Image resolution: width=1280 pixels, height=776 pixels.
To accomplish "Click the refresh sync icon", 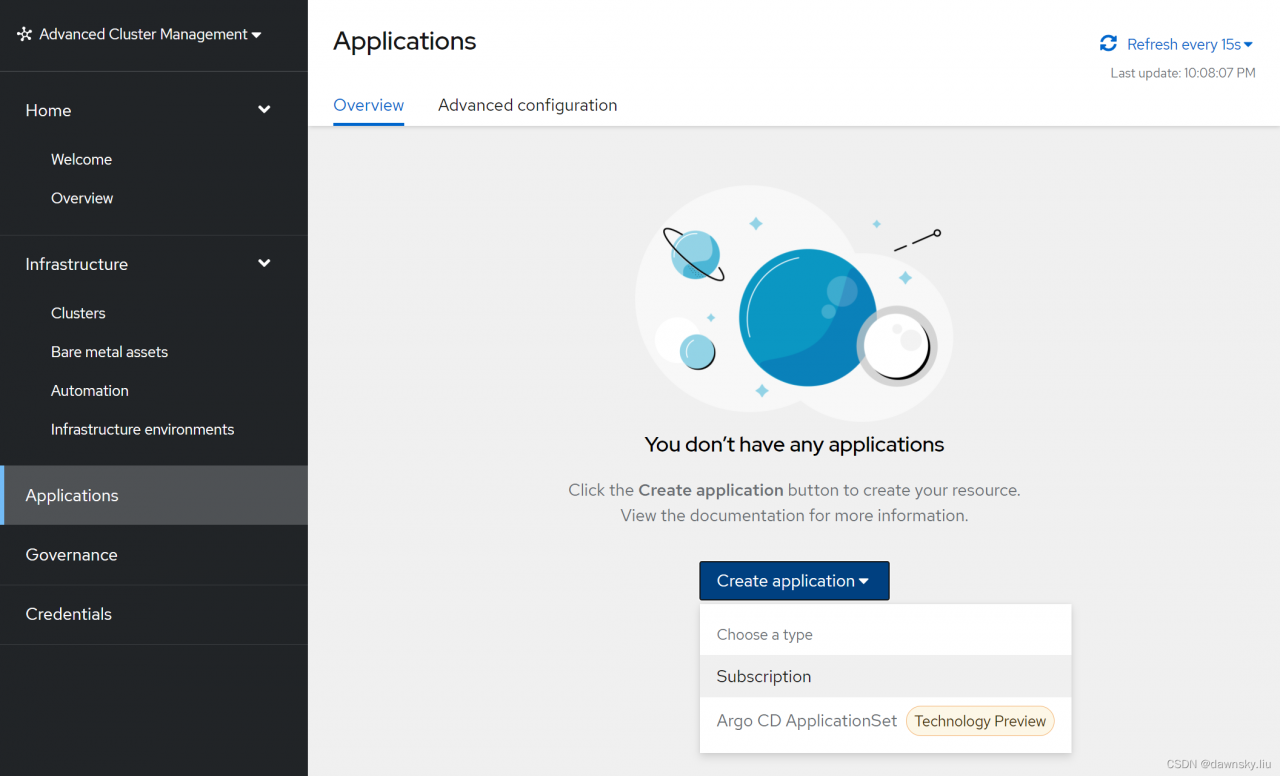I will pos(1108,44).
